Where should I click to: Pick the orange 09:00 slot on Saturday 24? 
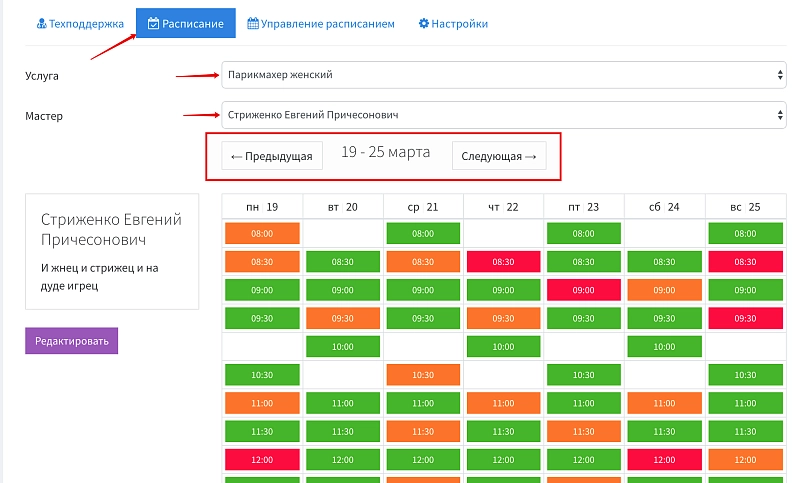665,290
